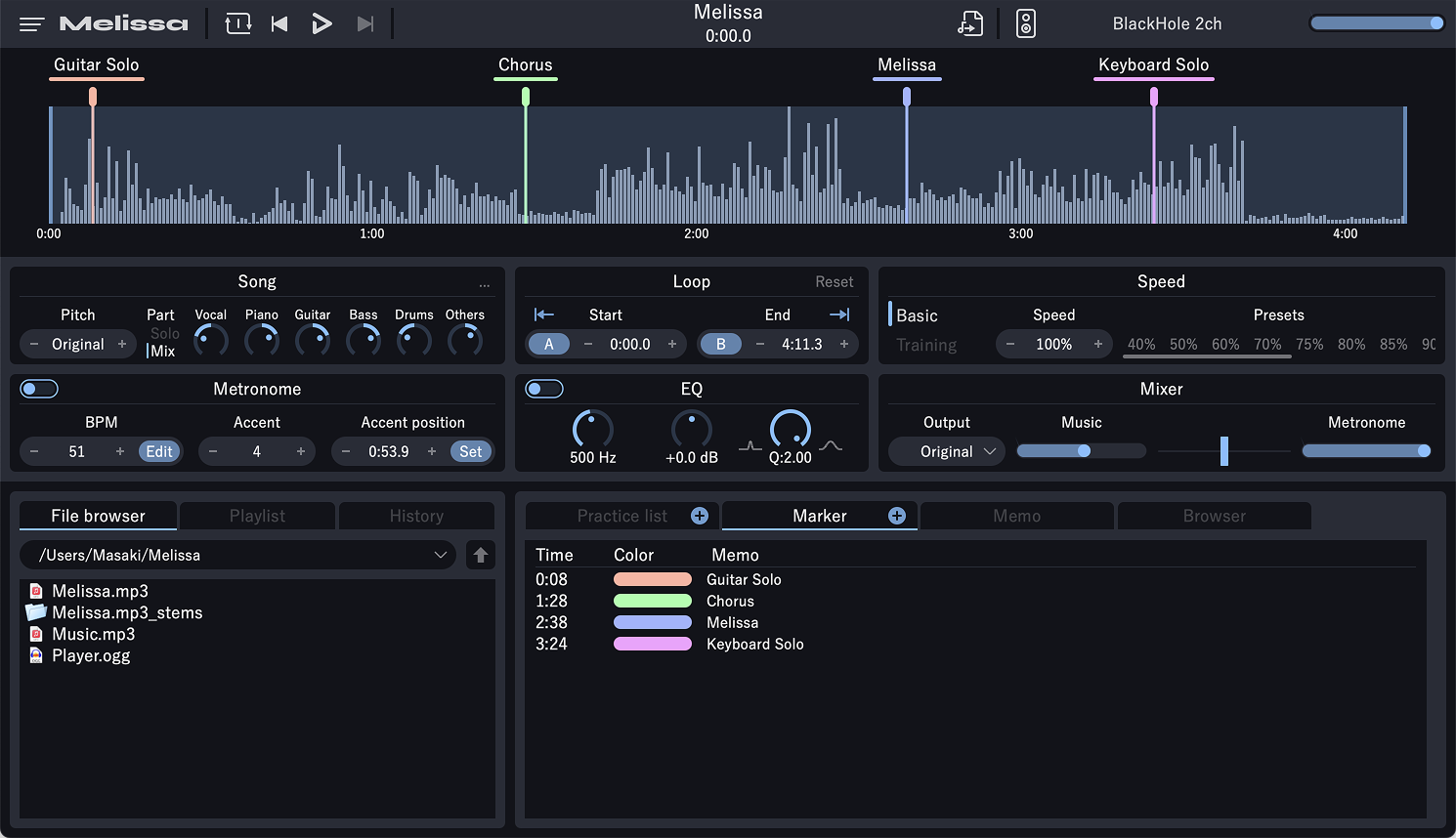Click the Music volume slider in Mixer
This screenshot has width=1456, height=838.
tap(1081, 451)
